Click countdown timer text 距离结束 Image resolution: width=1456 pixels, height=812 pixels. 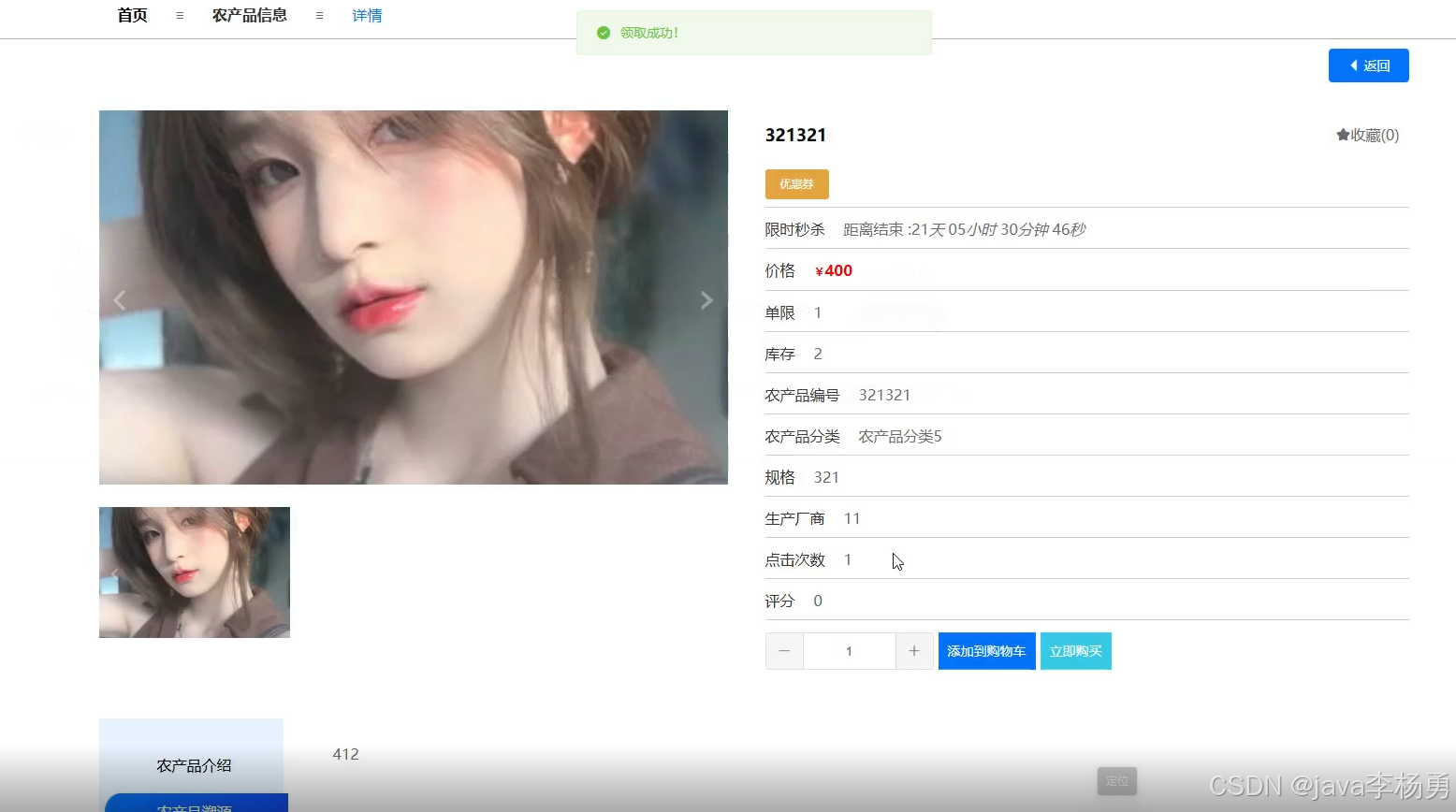tap(965, 229)
